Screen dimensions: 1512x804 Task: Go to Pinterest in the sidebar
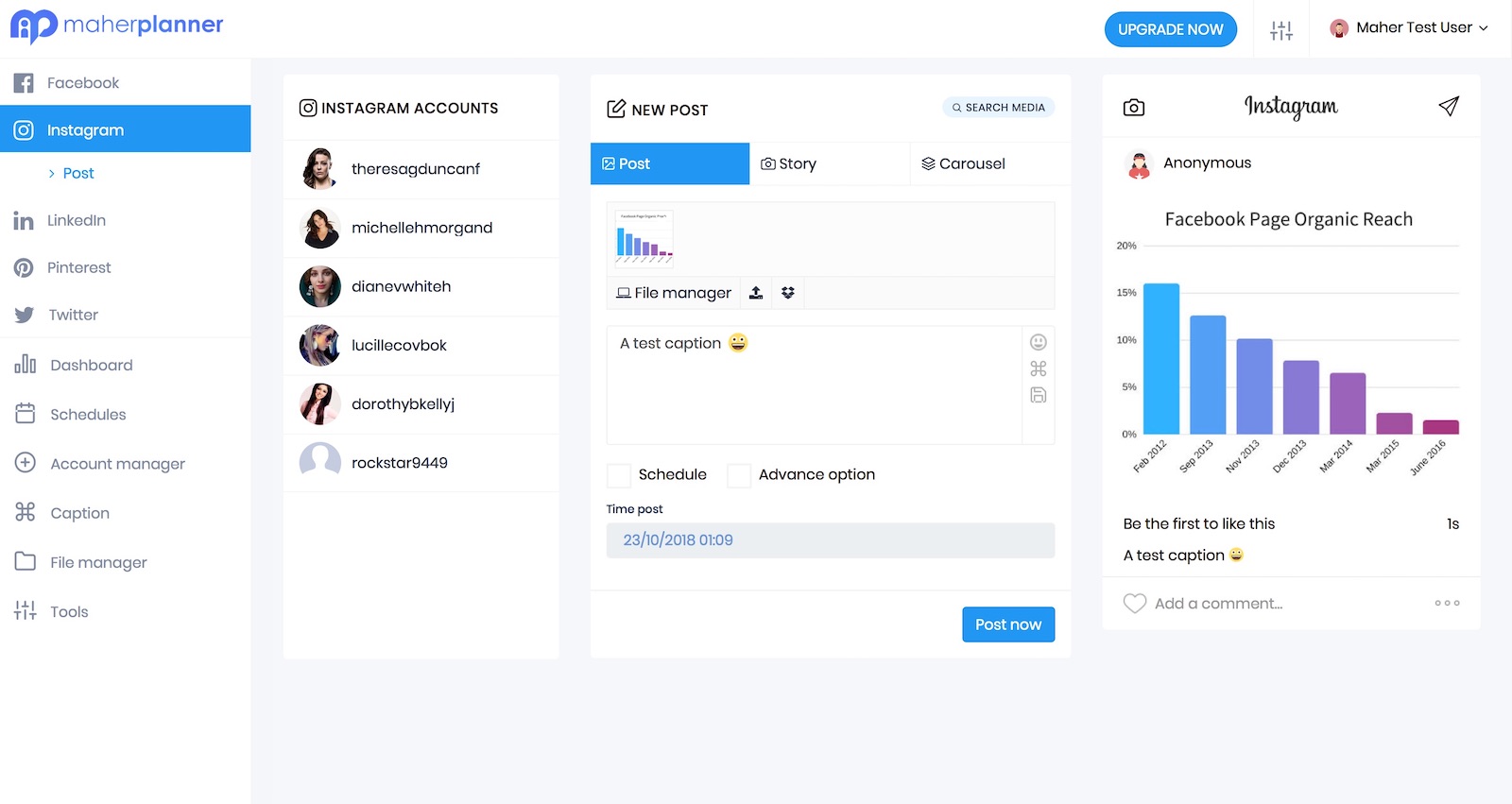(125, 267)
